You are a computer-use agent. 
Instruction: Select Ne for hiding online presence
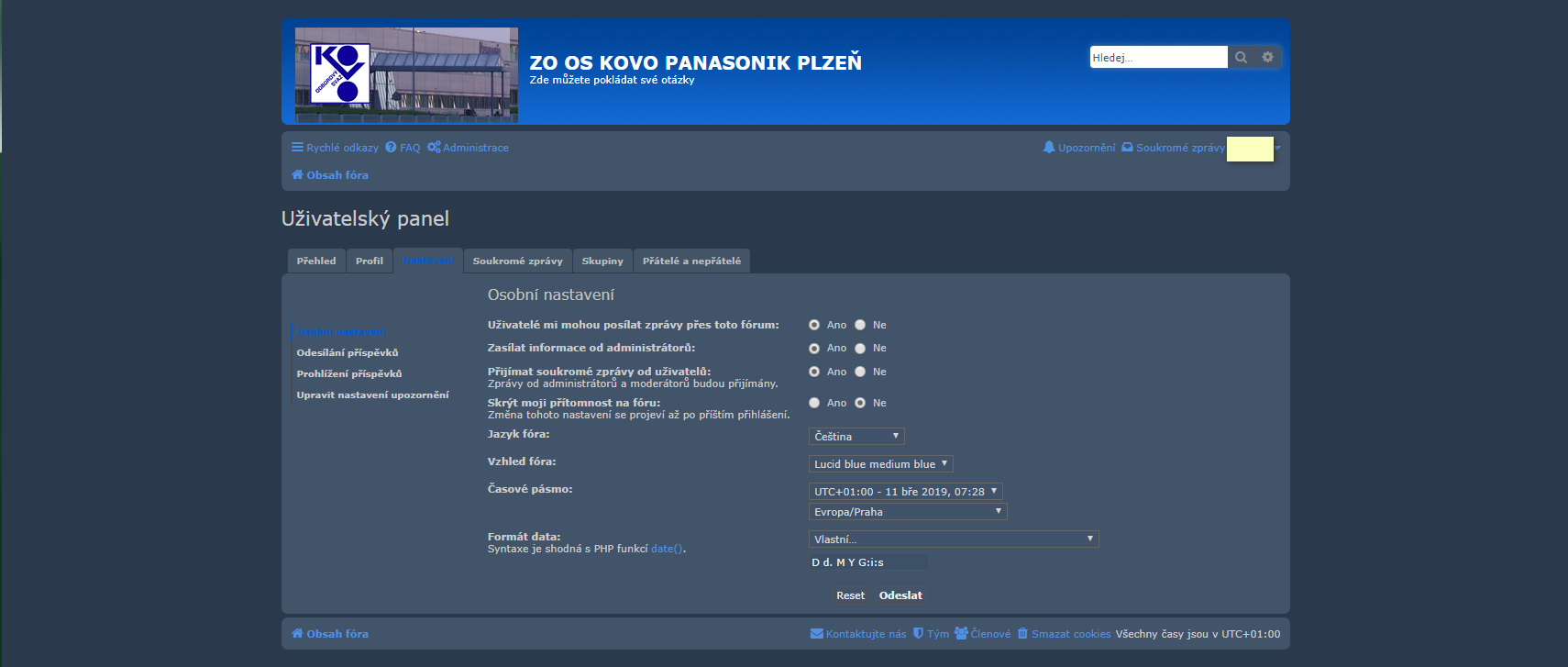[860, 403]
